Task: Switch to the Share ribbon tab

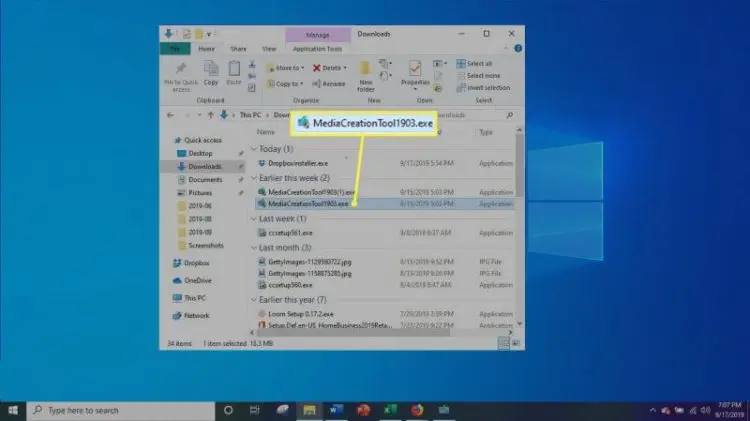Action: point(238,48)
